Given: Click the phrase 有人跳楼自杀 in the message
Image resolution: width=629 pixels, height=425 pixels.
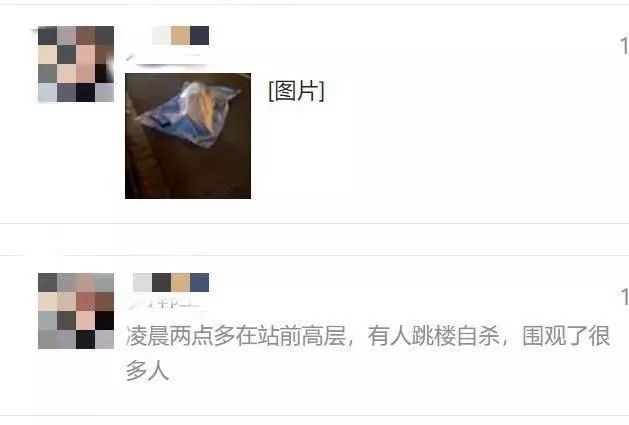Looking at the screenshot, I should [434, 336].
